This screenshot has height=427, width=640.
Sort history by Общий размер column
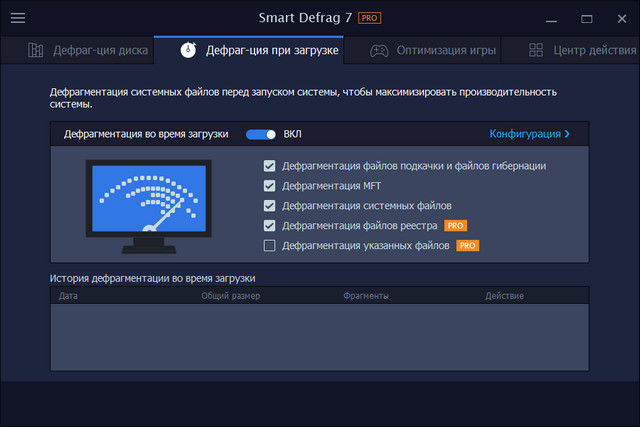coord(230,296)
